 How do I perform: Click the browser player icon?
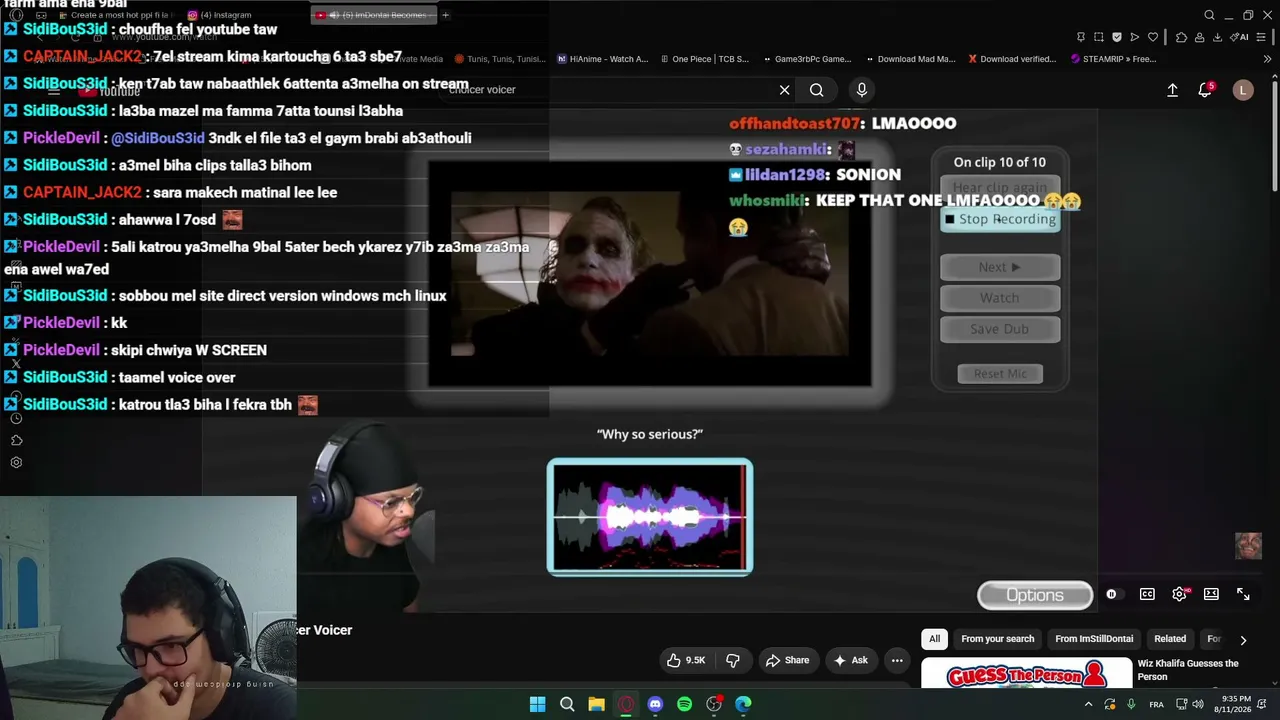pos(1135,37)
